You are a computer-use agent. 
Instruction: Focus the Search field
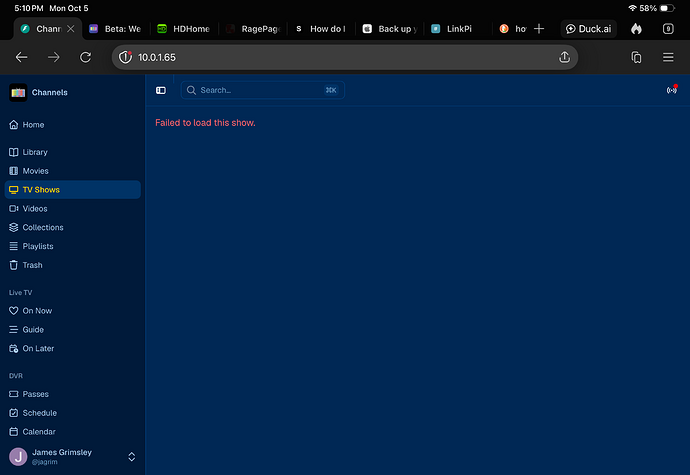point(263,90)
